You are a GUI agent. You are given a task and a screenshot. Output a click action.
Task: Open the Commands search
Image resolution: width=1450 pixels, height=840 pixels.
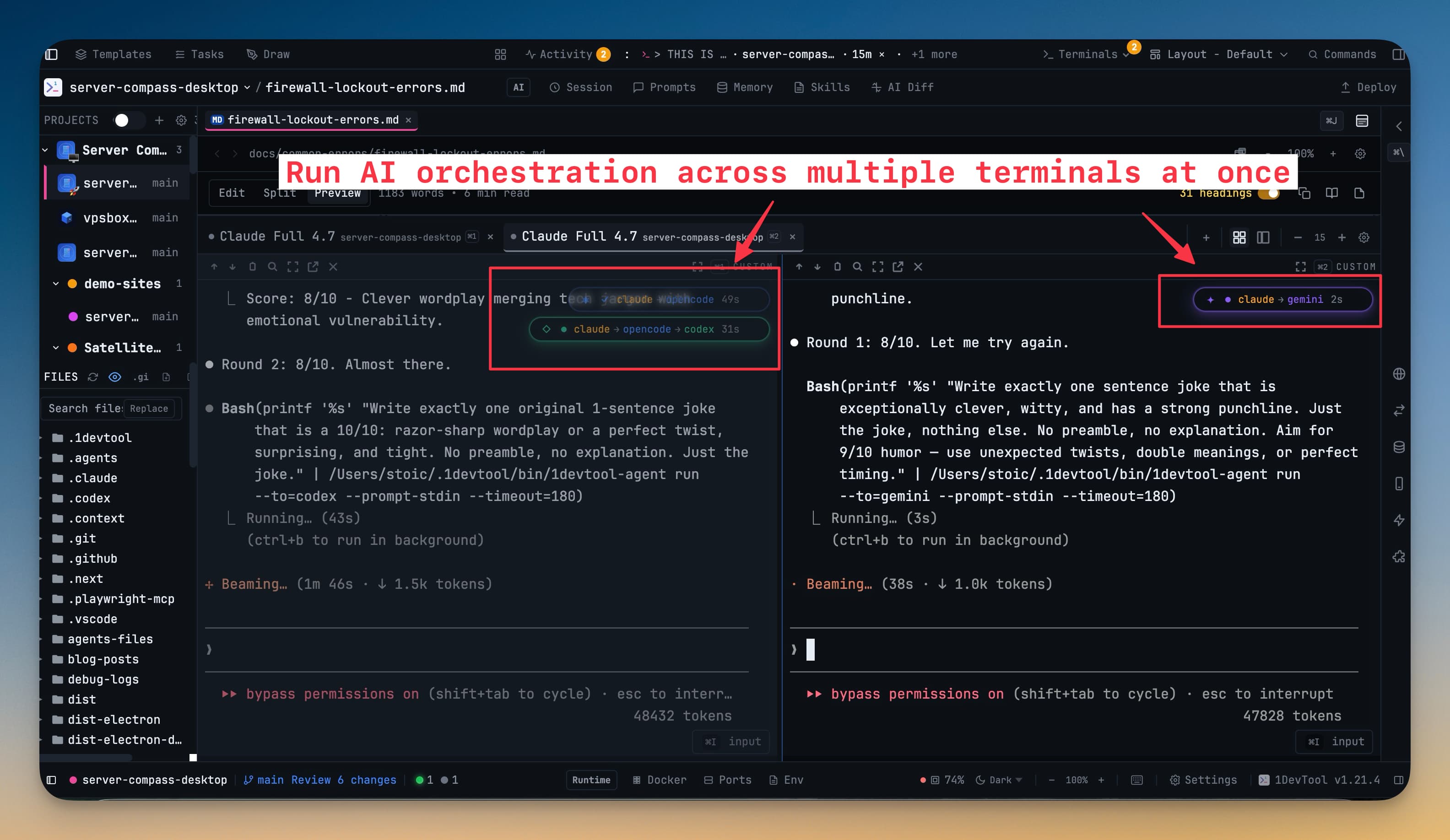(1342, 54)
